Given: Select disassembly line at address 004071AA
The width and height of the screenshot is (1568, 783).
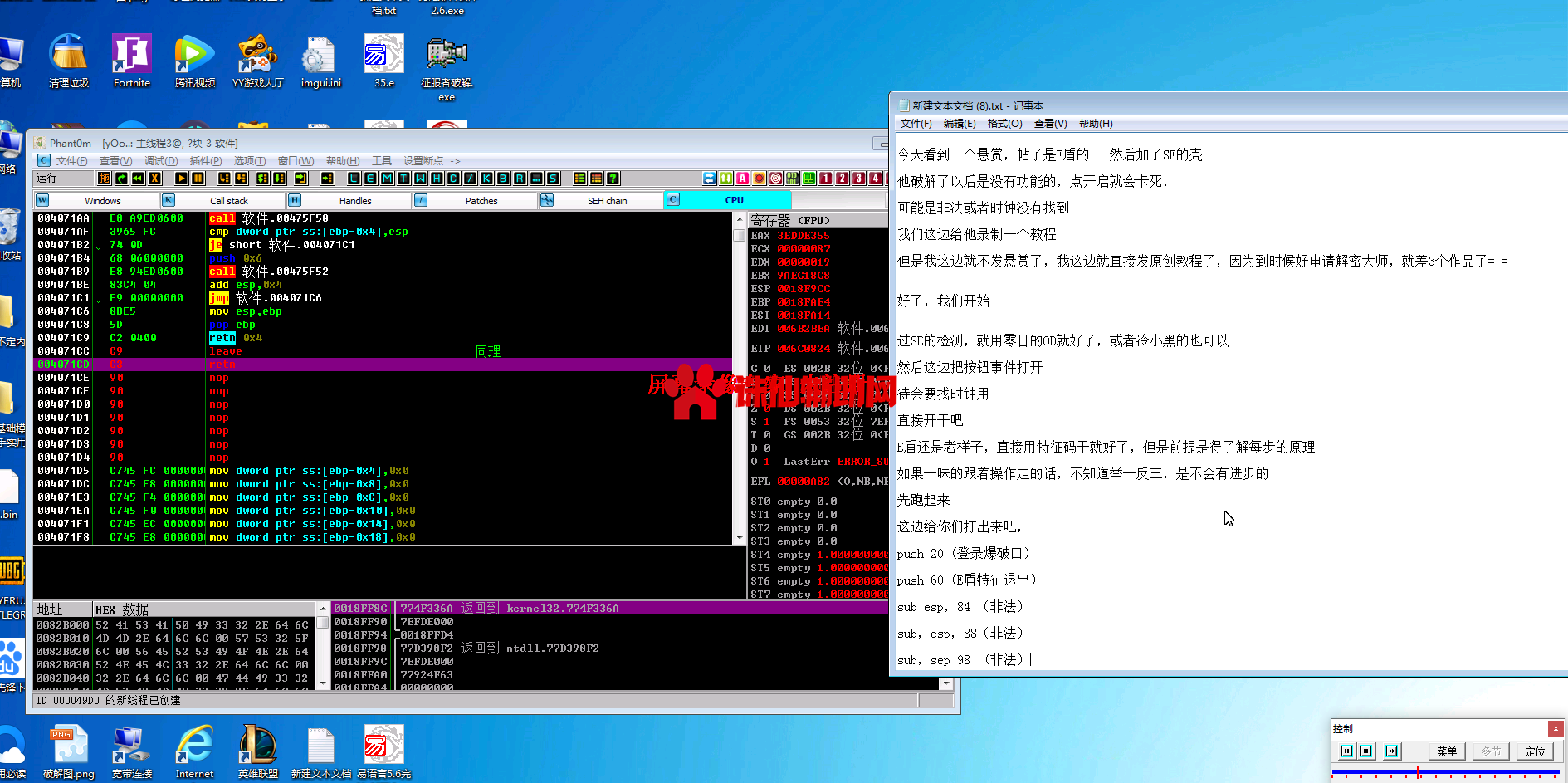Looking at the screenshot, I should (383, 218).
